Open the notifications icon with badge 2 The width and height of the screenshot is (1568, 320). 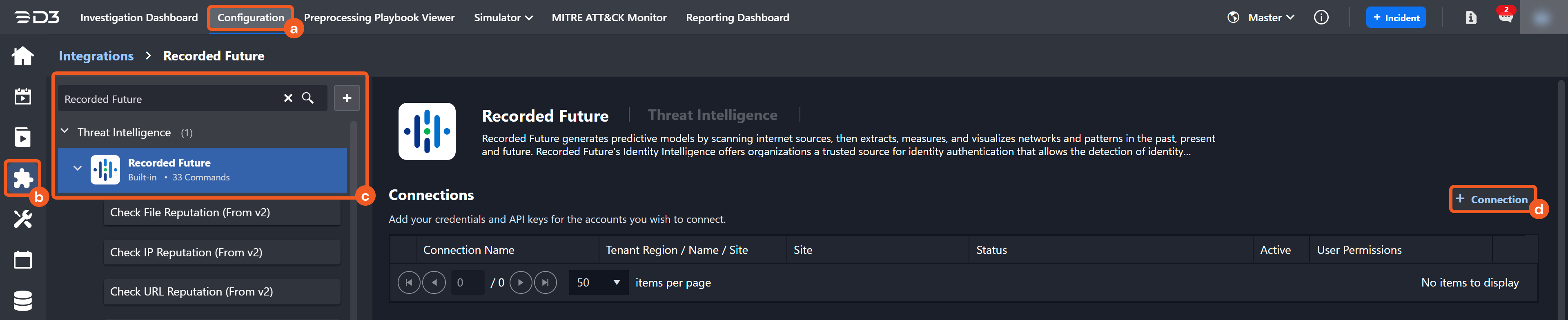1505,17
